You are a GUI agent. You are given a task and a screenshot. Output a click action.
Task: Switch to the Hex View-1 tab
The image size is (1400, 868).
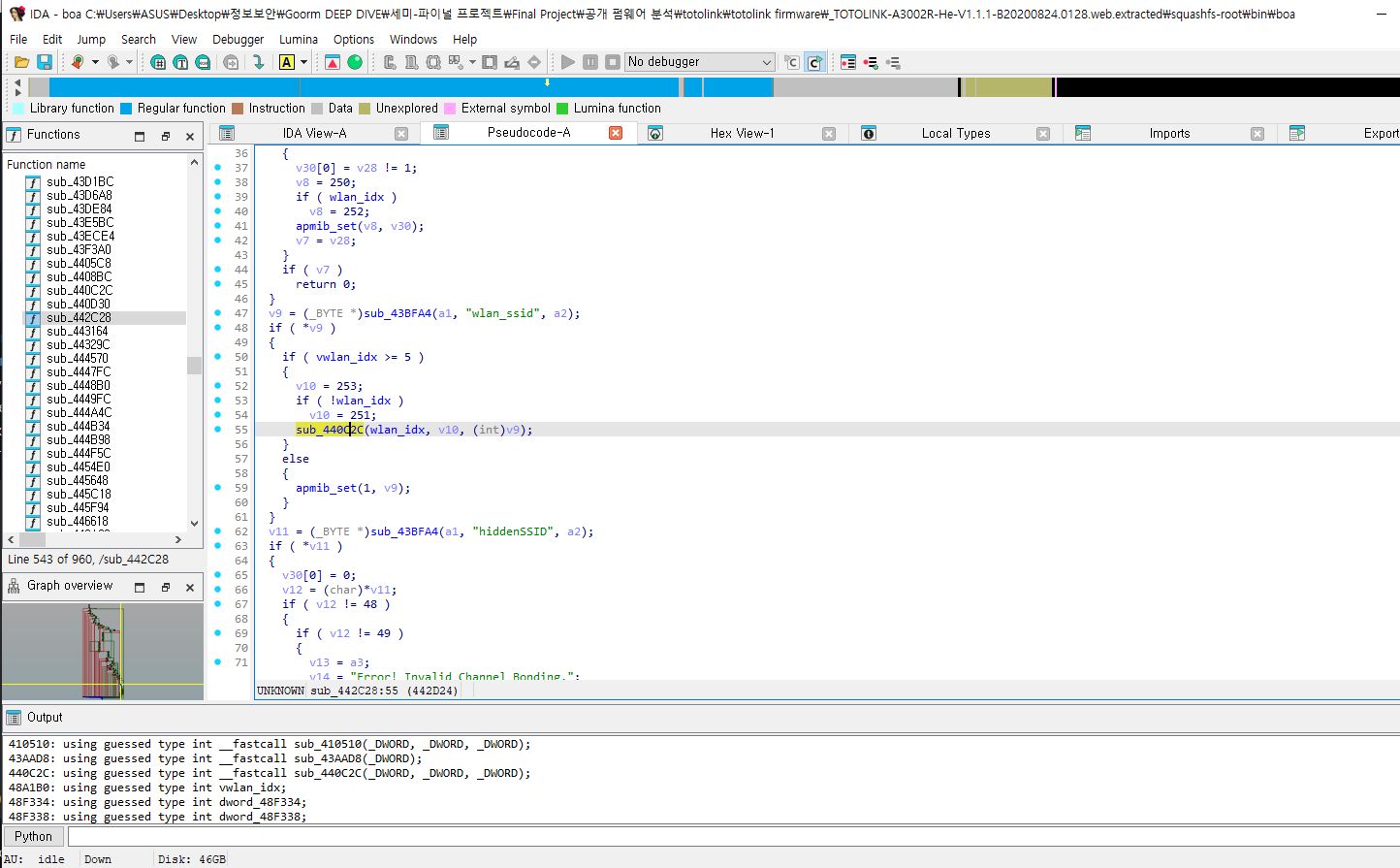click(742, 134)
